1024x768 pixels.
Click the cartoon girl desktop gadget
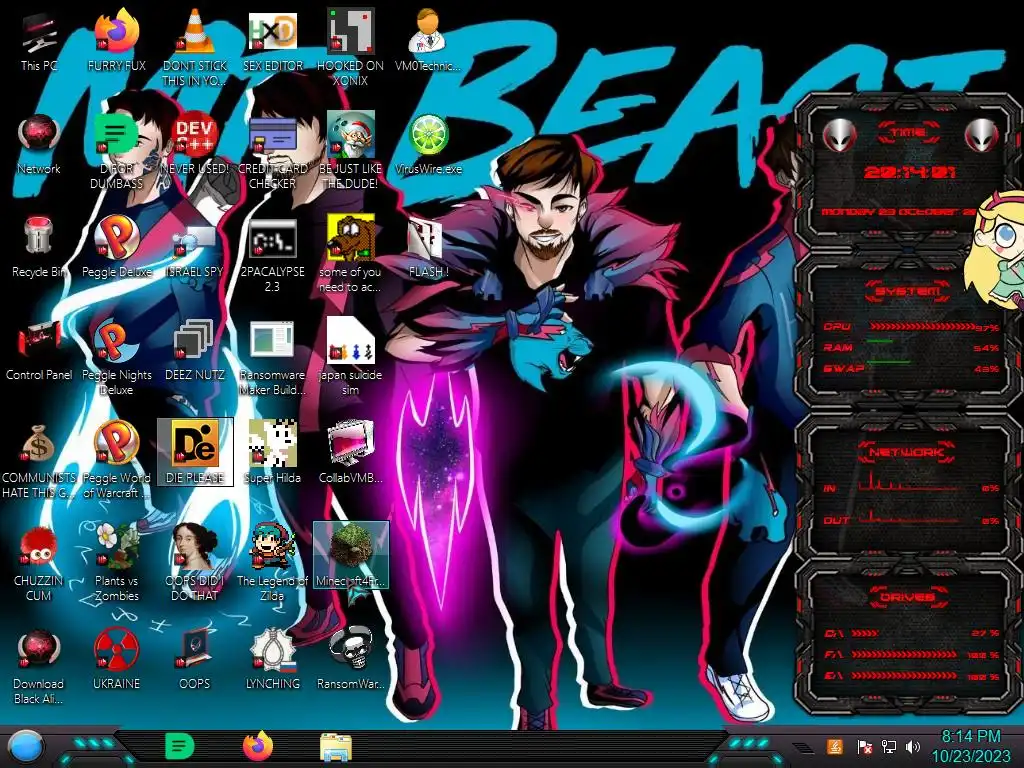pyautogui.click(x=998, y=248)
